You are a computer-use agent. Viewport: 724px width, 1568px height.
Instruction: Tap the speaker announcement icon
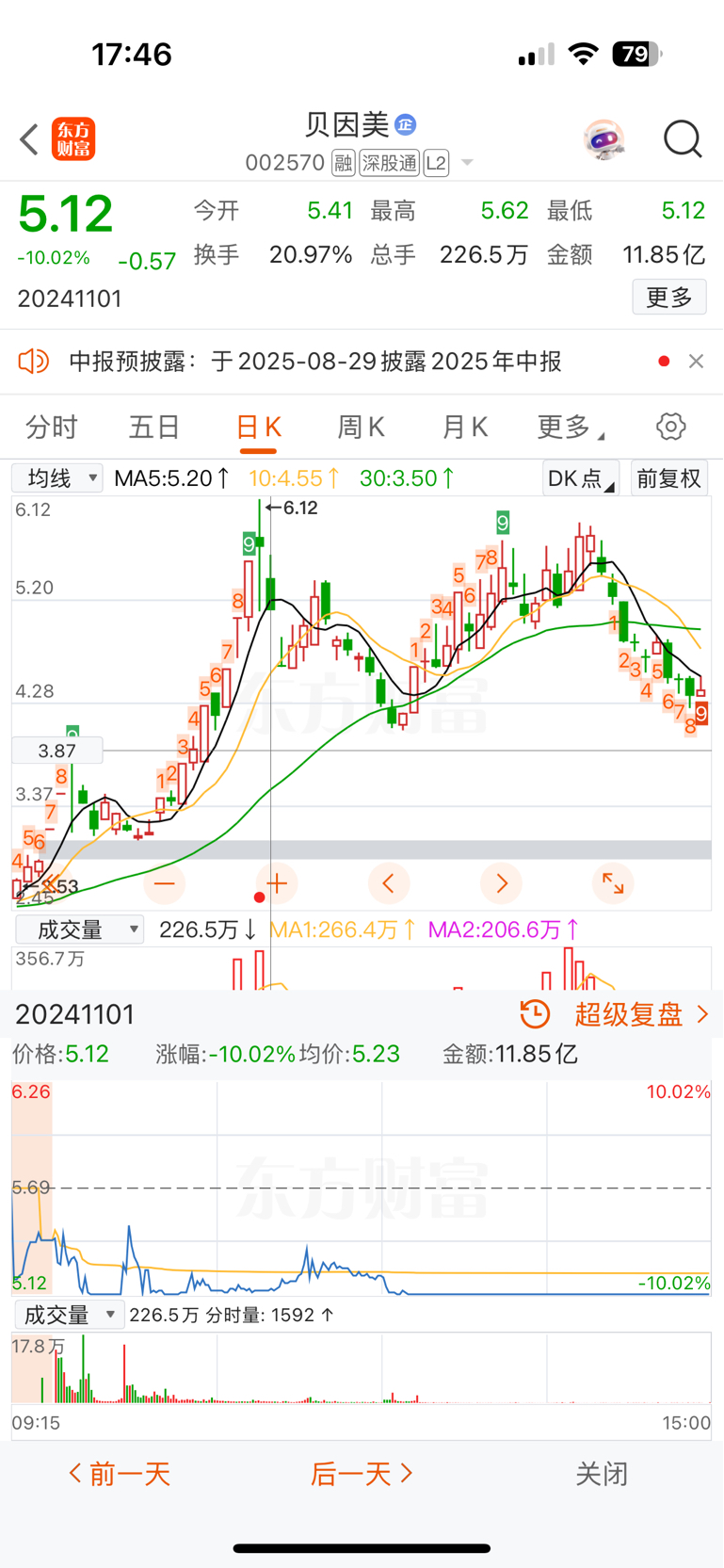(x=33, y=361)
